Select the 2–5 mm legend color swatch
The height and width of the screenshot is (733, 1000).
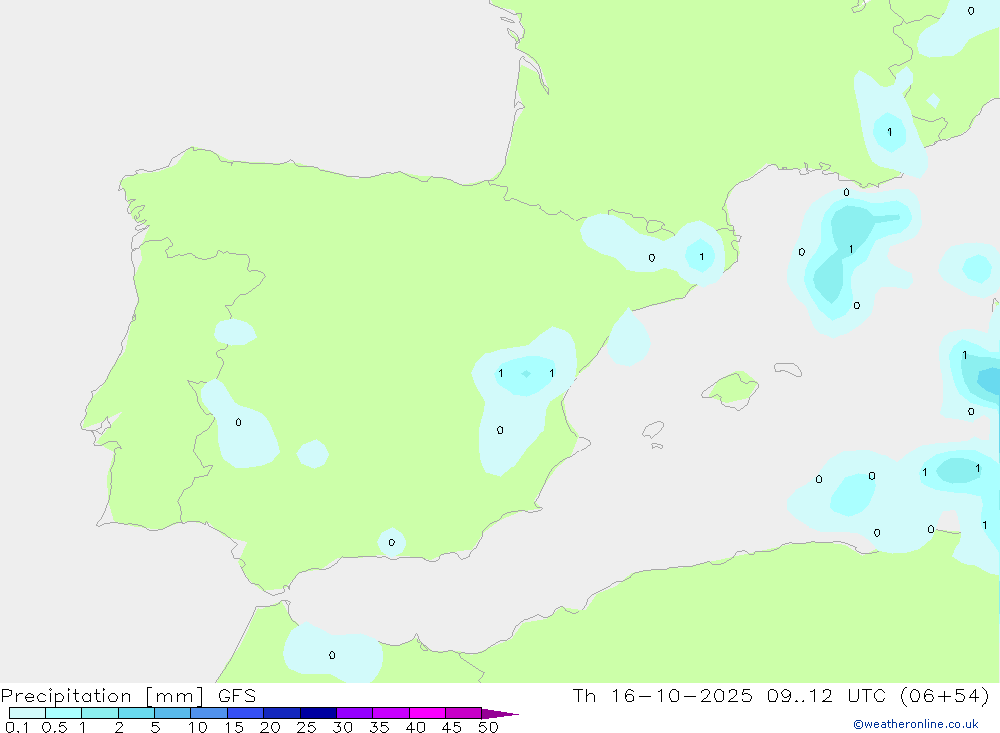[x=136, y=713]
